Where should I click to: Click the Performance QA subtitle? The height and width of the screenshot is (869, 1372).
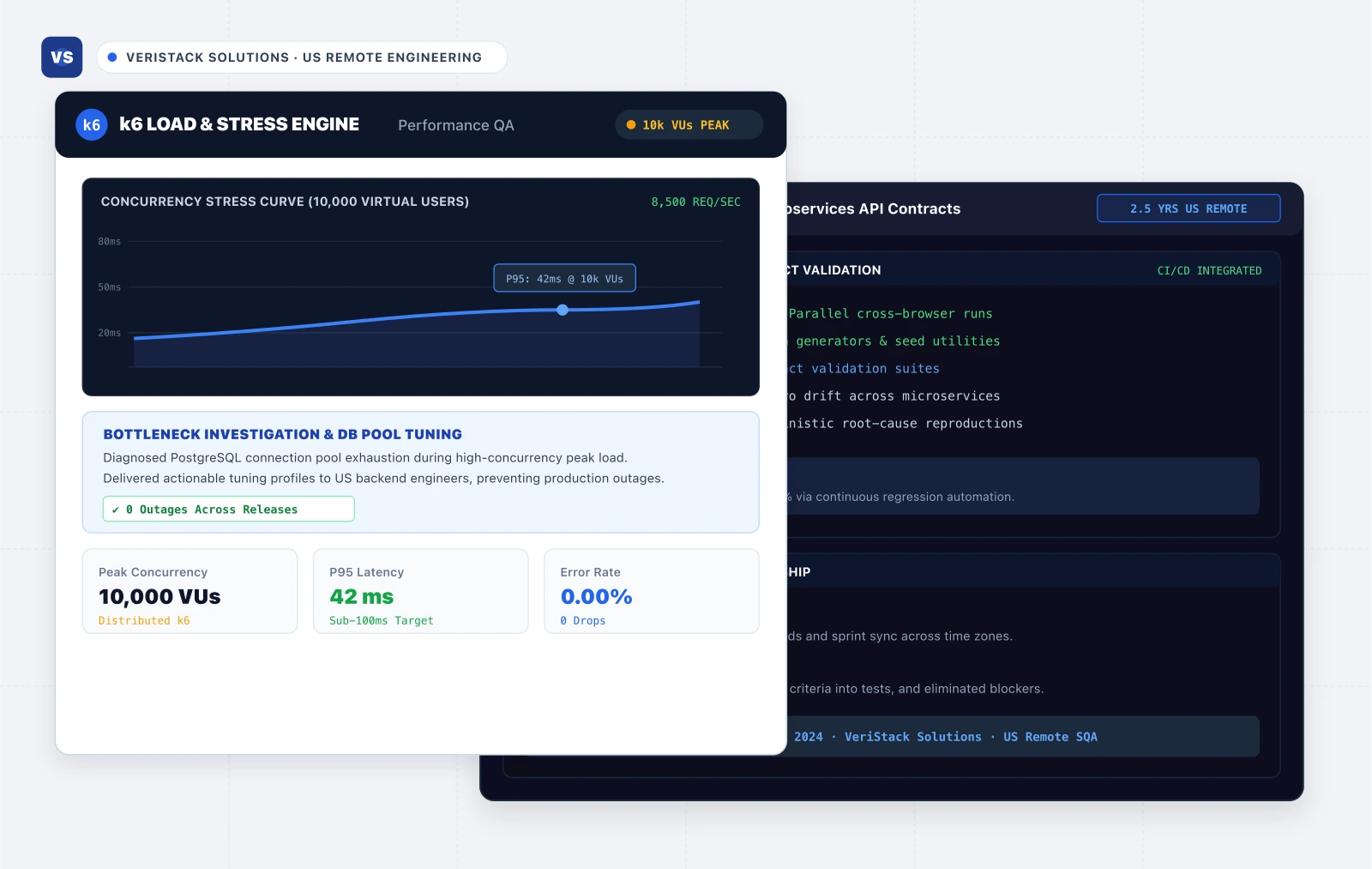[x=456, y=125]
